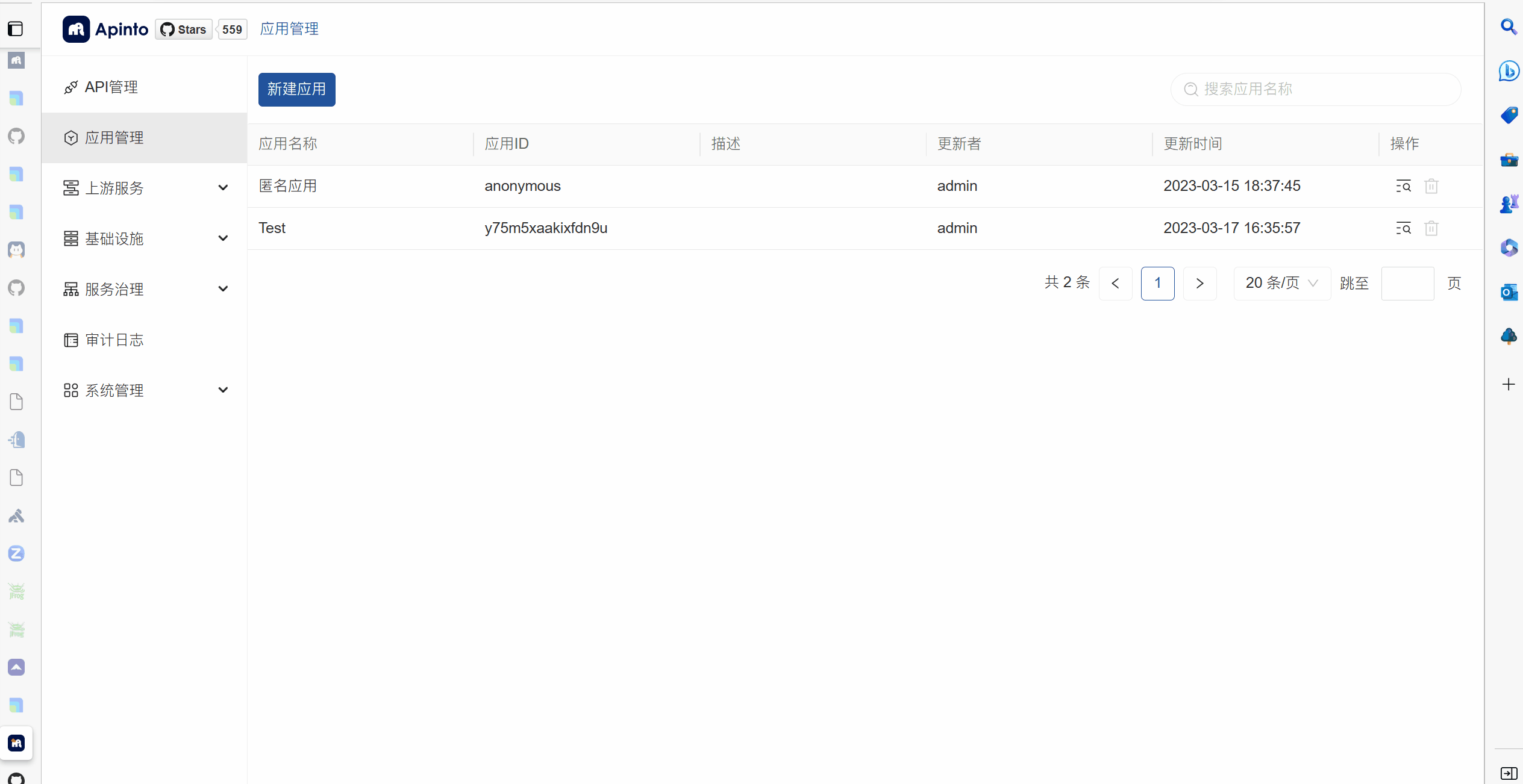Toggle the browser vertical tabs panel icon
Screen dimensions: 1523x784
point(16,29)
